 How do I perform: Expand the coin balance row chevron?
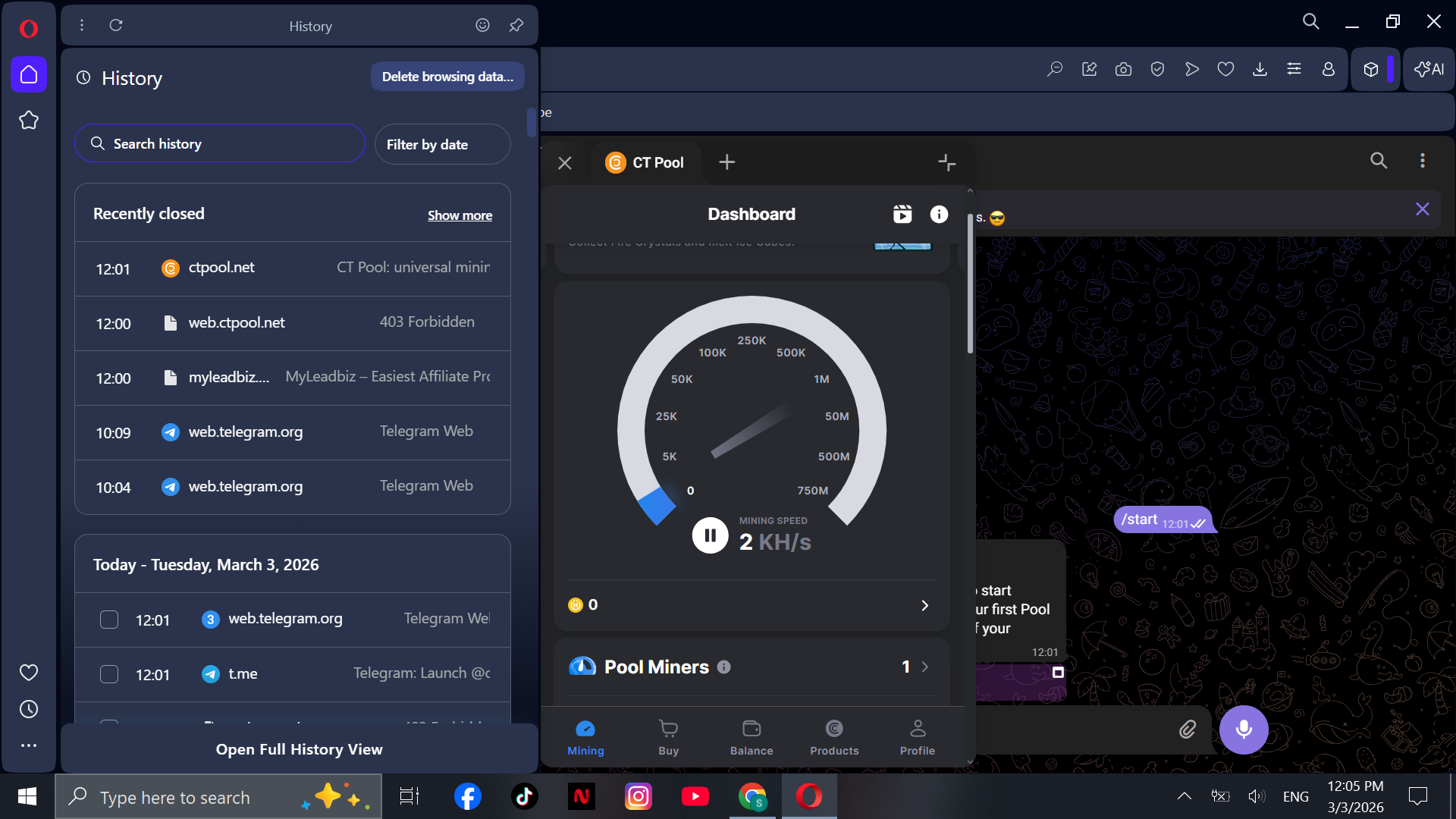(924, 605)
